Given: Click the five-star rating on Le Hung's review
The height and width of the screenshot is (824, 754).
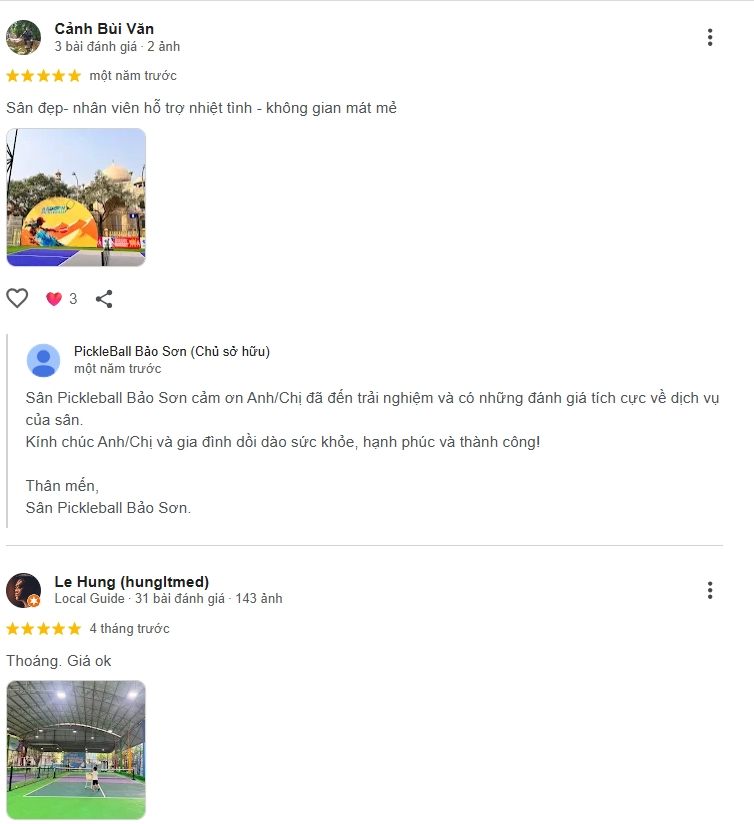Looking at the screenshot, I should tap(44, 629).
